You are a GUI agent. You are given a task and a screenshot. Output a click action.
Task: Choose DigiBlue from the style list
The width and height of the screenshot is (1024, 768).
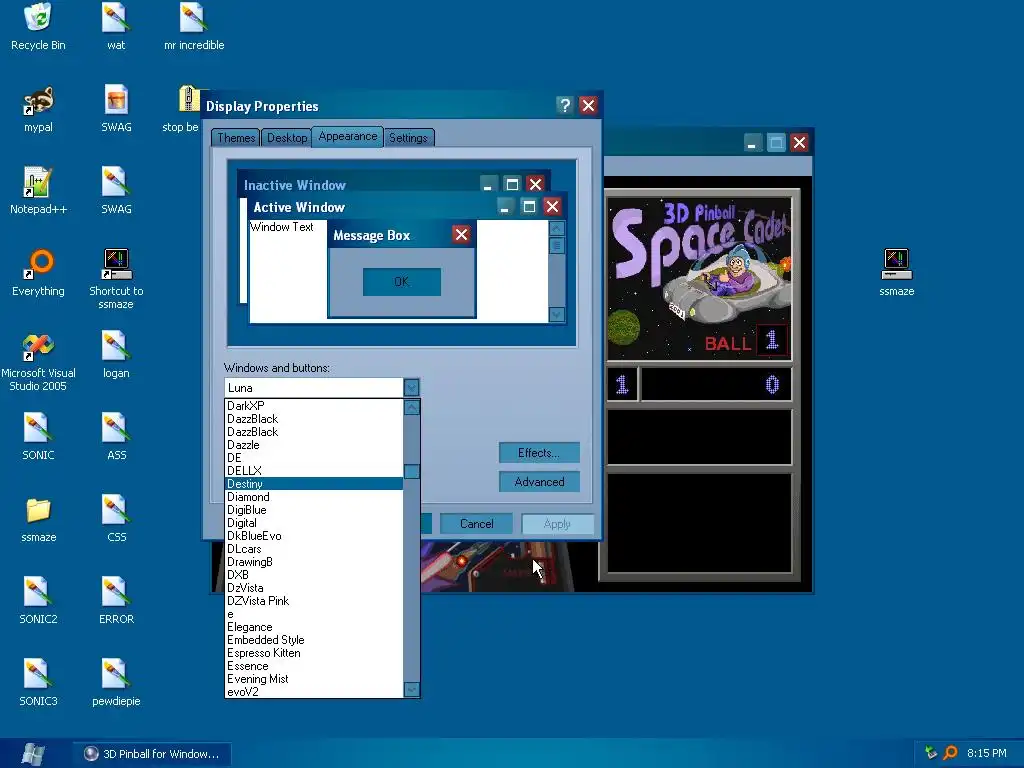[x=313, y=510]
